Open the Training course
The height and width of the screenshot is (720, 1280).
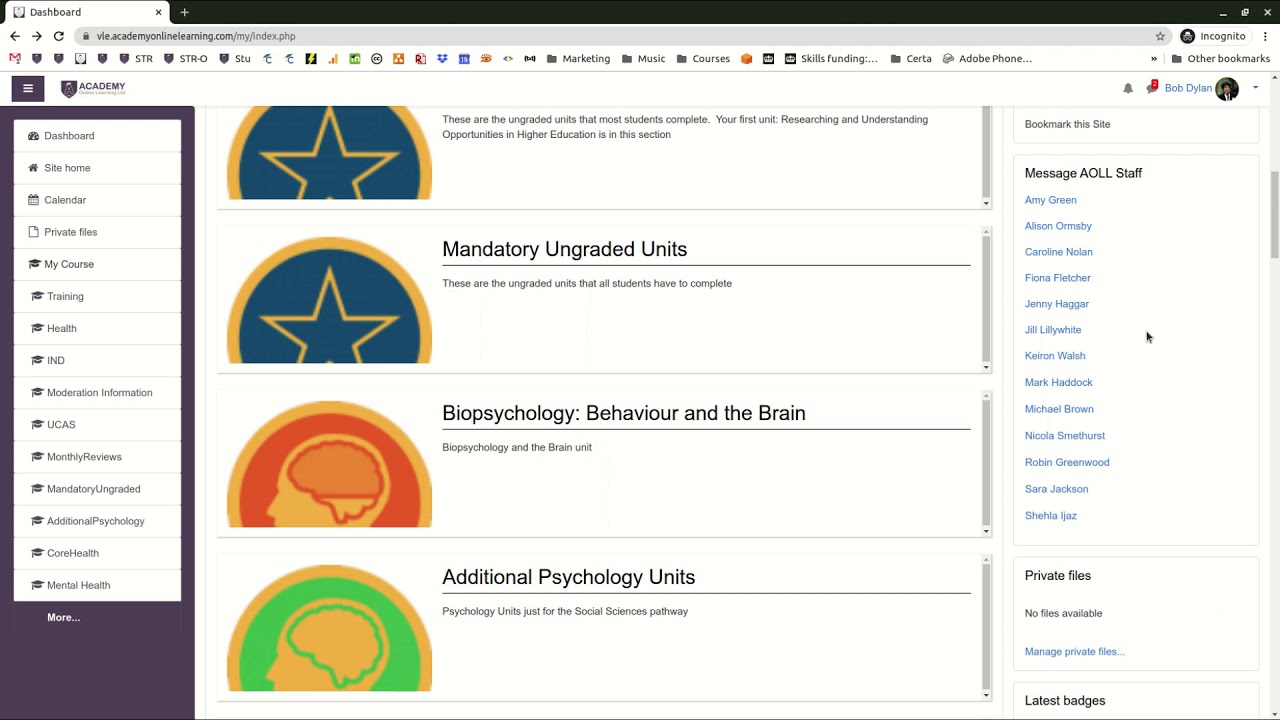[x=97, y=296]
